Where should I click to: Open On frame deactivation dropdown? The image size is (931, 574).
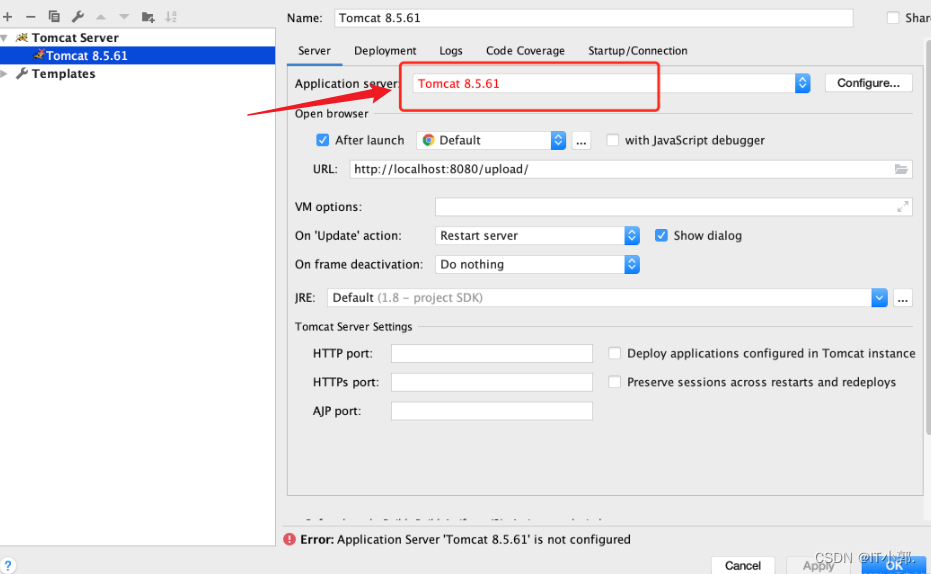click(632, 265)
